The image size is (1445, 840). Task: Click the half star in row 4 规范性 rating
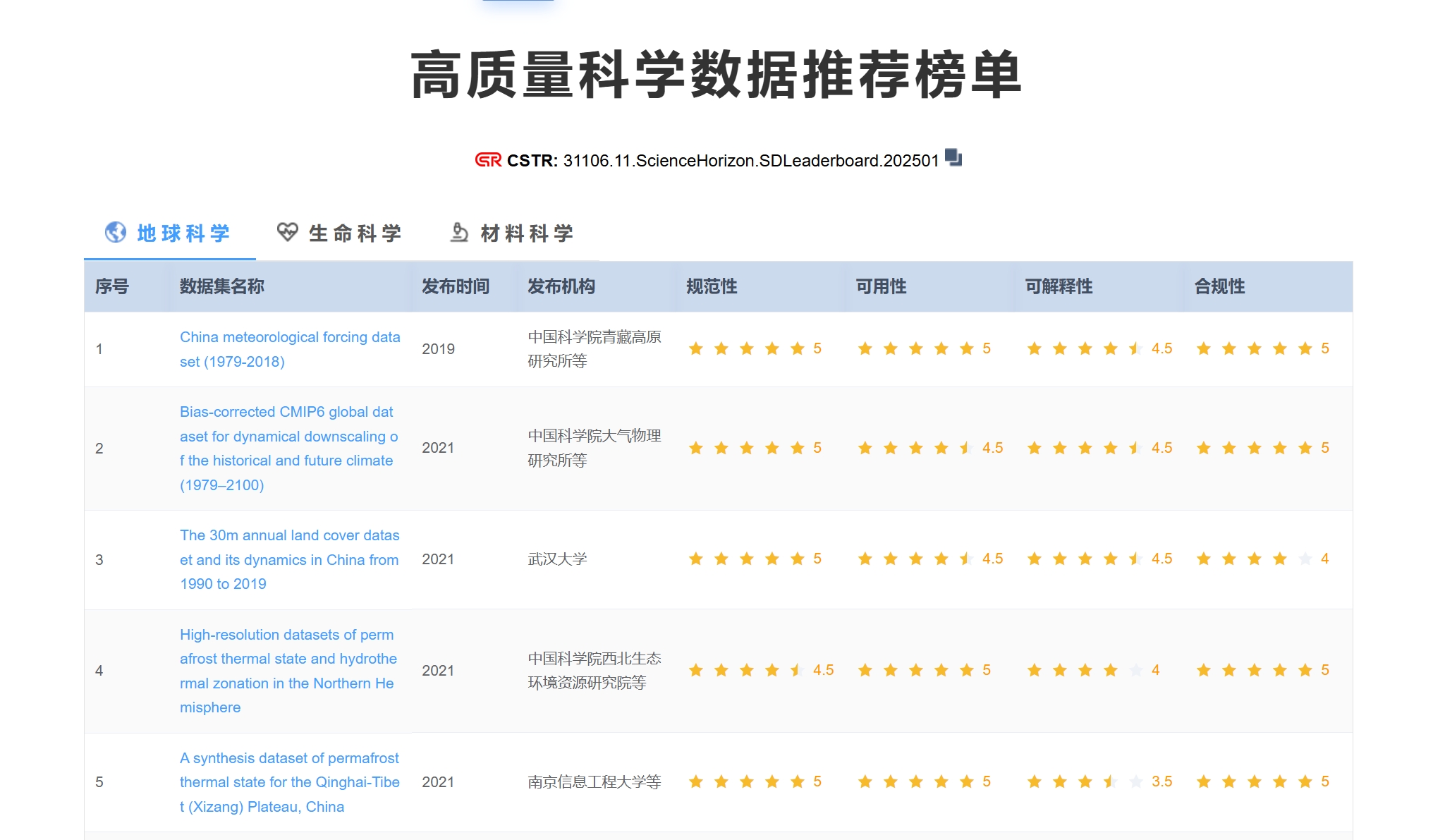point(797,670)
